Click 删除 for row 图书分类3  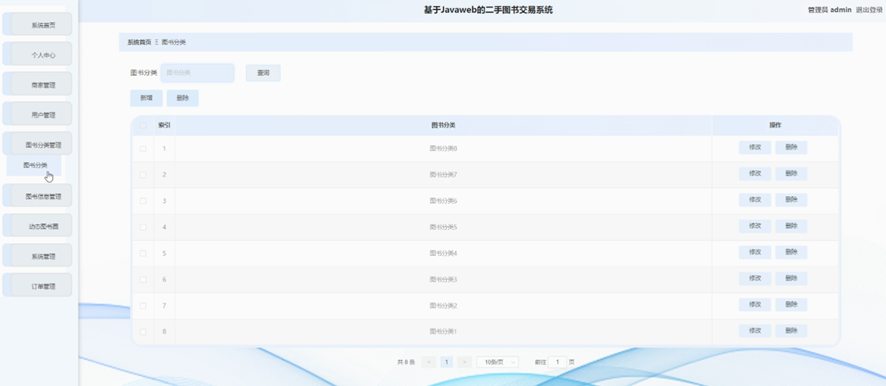tap(791, 279)
